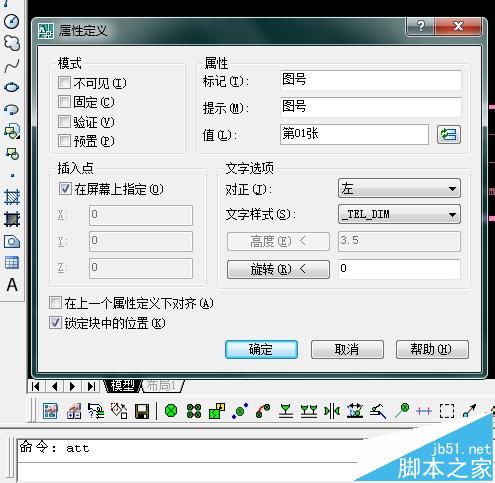
Task: Close the 属性定义 dialog with X
Action: (458, 26)
